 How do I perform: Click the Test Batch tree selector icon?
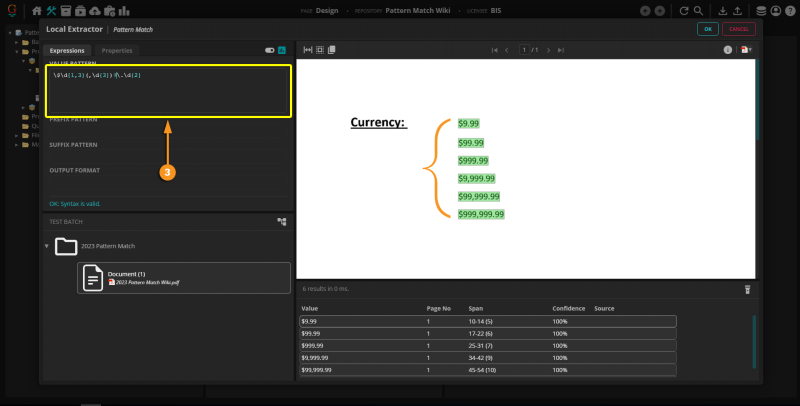pos(282,222)
